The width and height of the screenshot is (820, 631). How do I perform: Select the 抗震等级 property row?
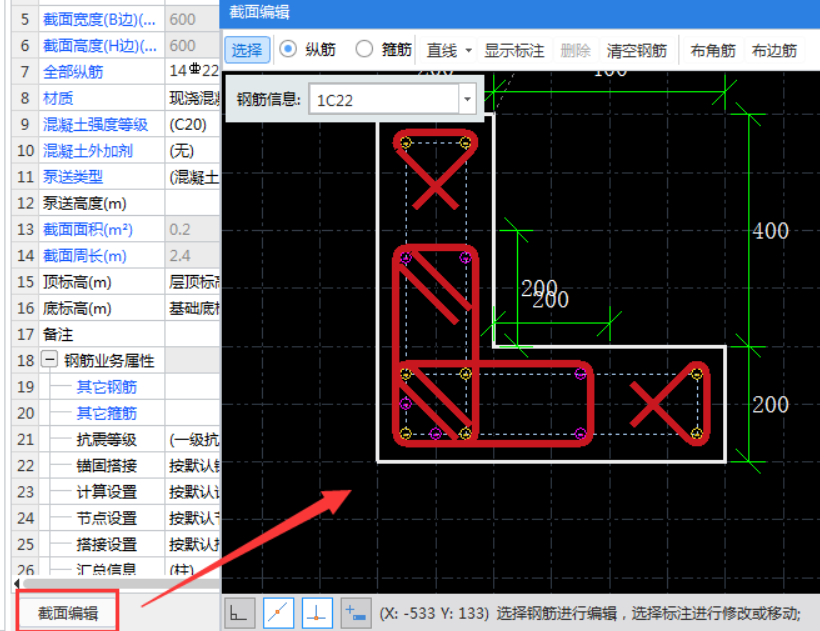click(x=107, y=439)
